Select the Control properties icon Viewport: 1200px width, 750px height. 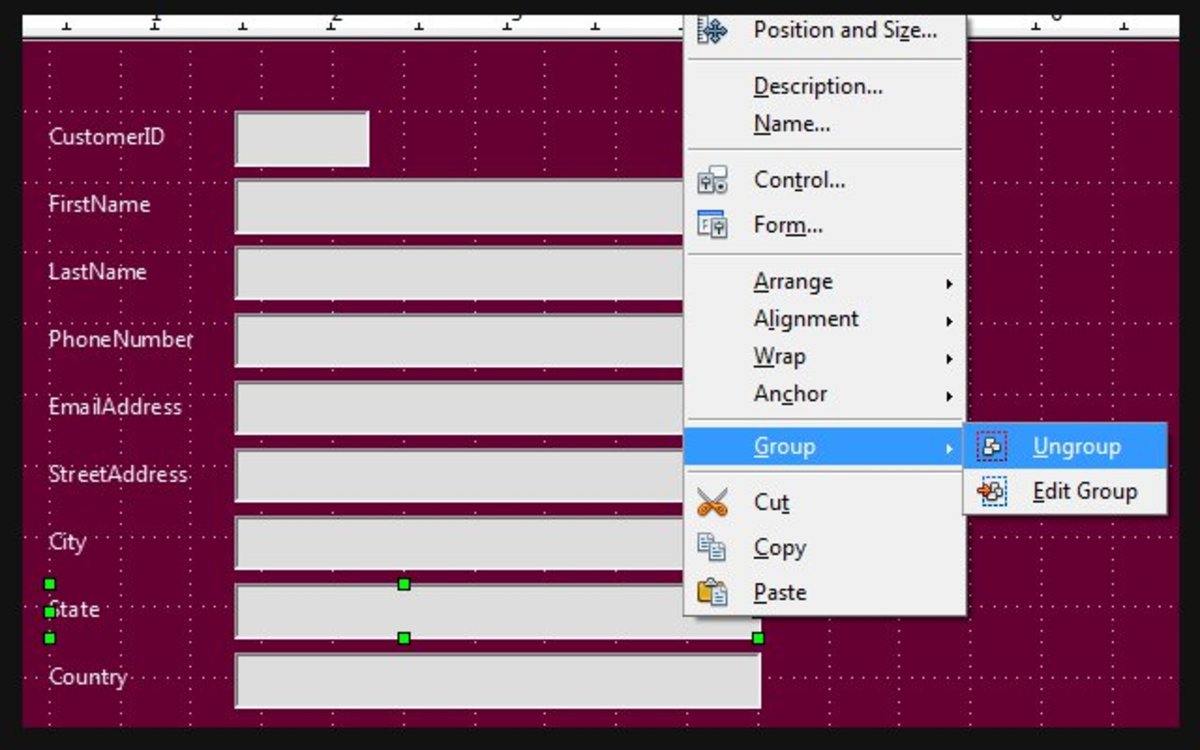point(712,180)
